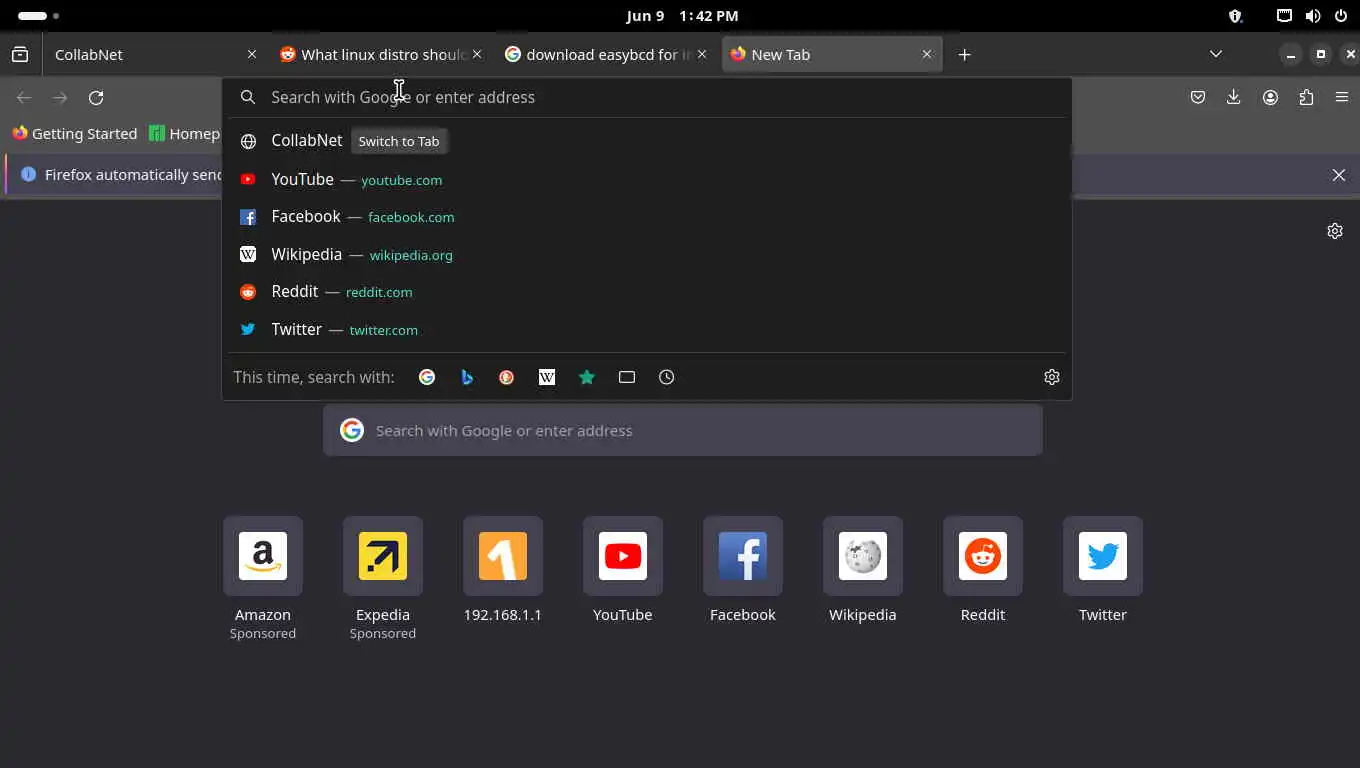Open the power menu icon
This screenshot has height=768, width=1360.
(1341, 16)
